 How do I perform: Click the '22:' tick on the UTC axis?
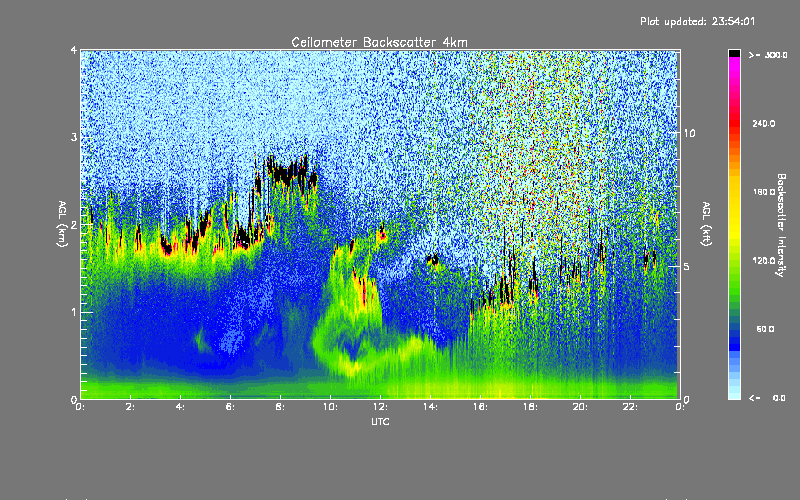[630, 407]
